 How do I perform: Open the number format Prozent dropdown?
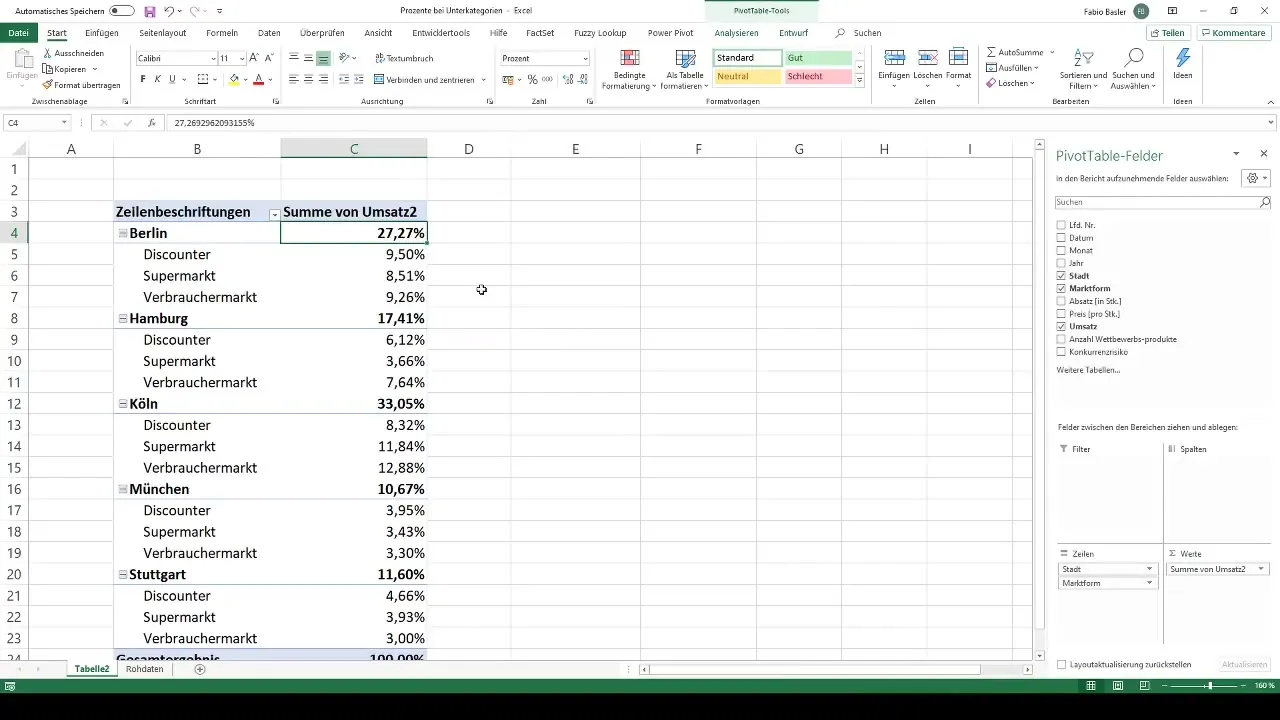click(x=585, y=59)
